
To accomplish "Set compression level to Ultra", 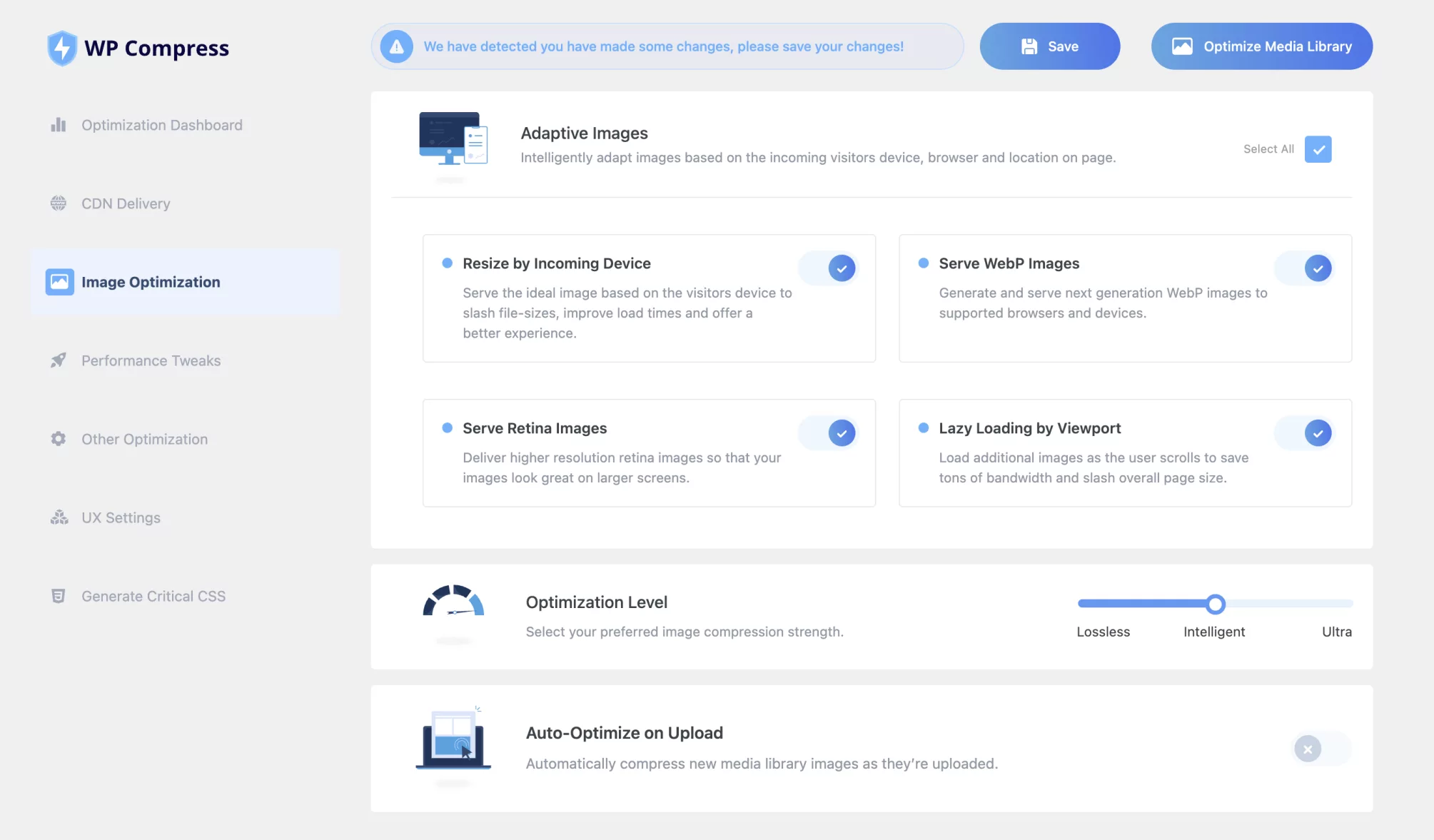I will point(1336,632).
